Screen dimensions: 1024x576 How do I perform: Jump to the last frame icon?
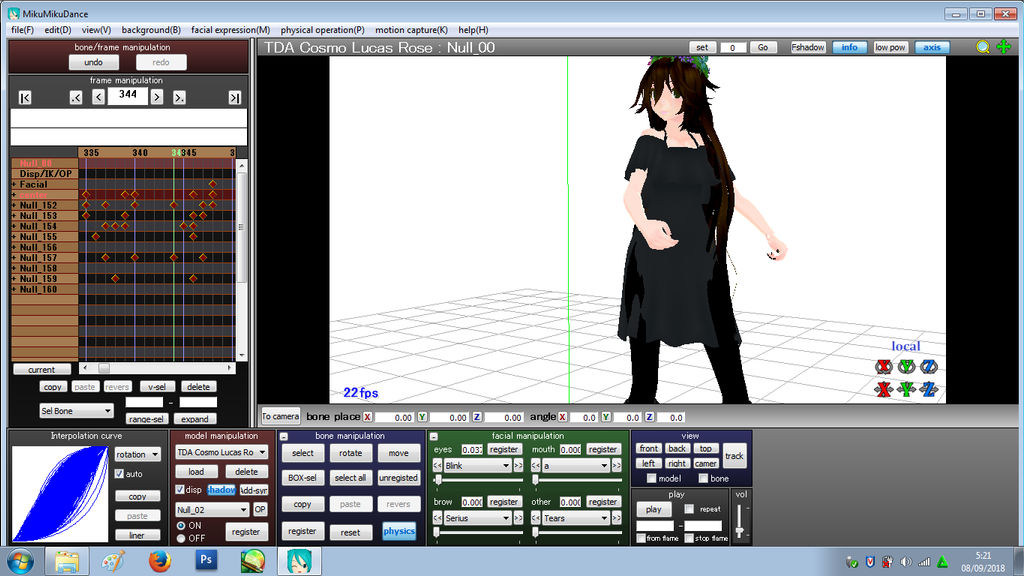pyautogui.click(x=234, y=97)
